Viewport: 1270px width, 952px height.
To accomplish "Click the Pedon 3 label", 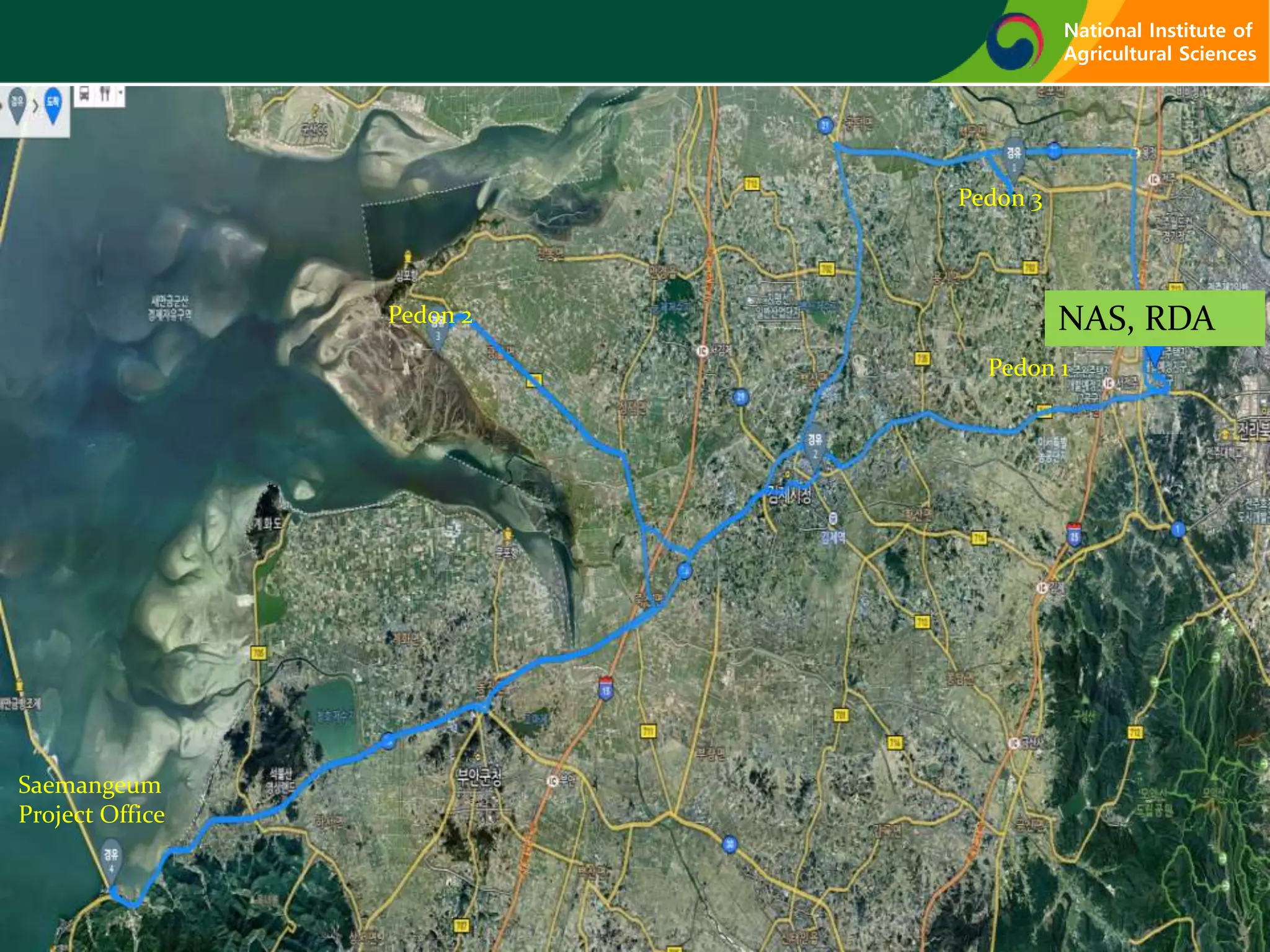I will 1000,199.
